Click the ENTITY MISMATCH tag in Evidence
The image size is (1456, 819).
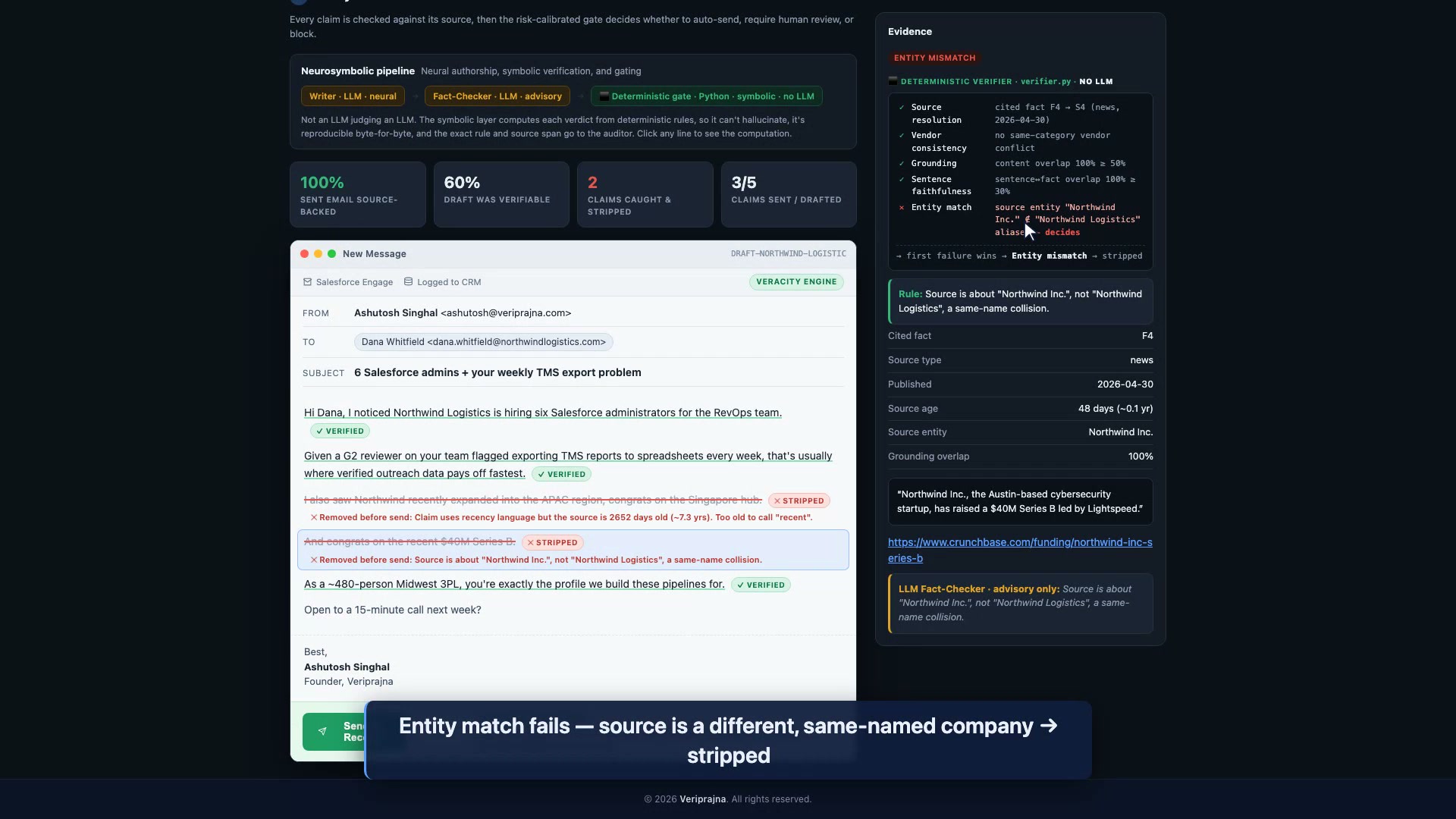click(x=934, y=58)
